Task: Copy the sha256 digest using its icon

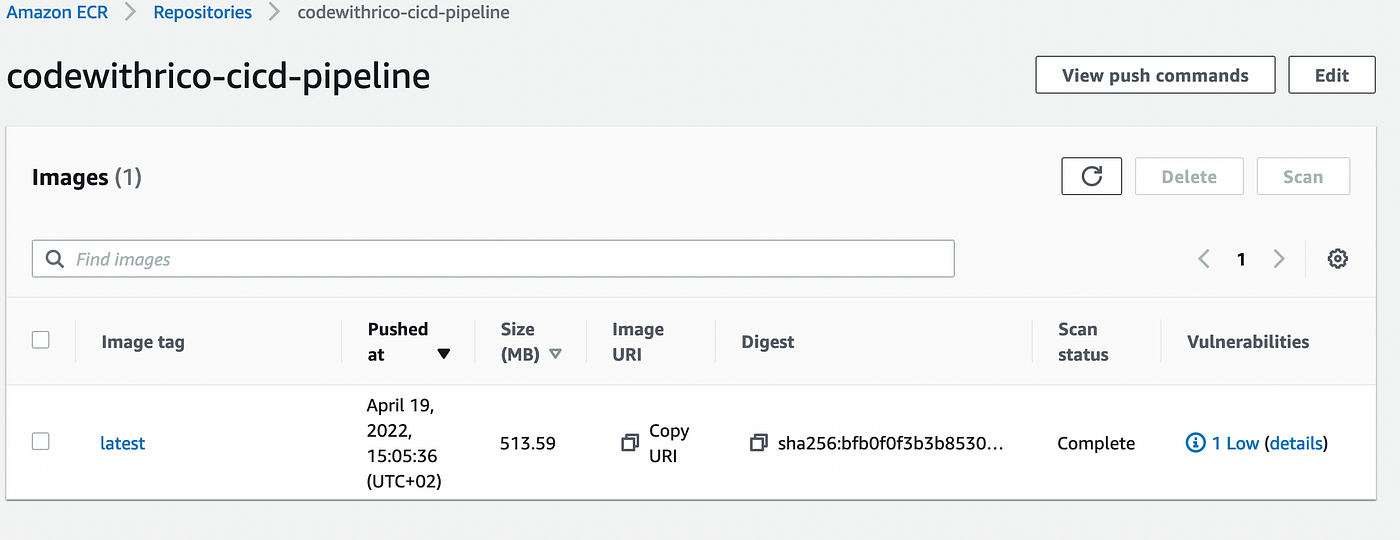Action: pyautogui.click(x=759, y=443)
